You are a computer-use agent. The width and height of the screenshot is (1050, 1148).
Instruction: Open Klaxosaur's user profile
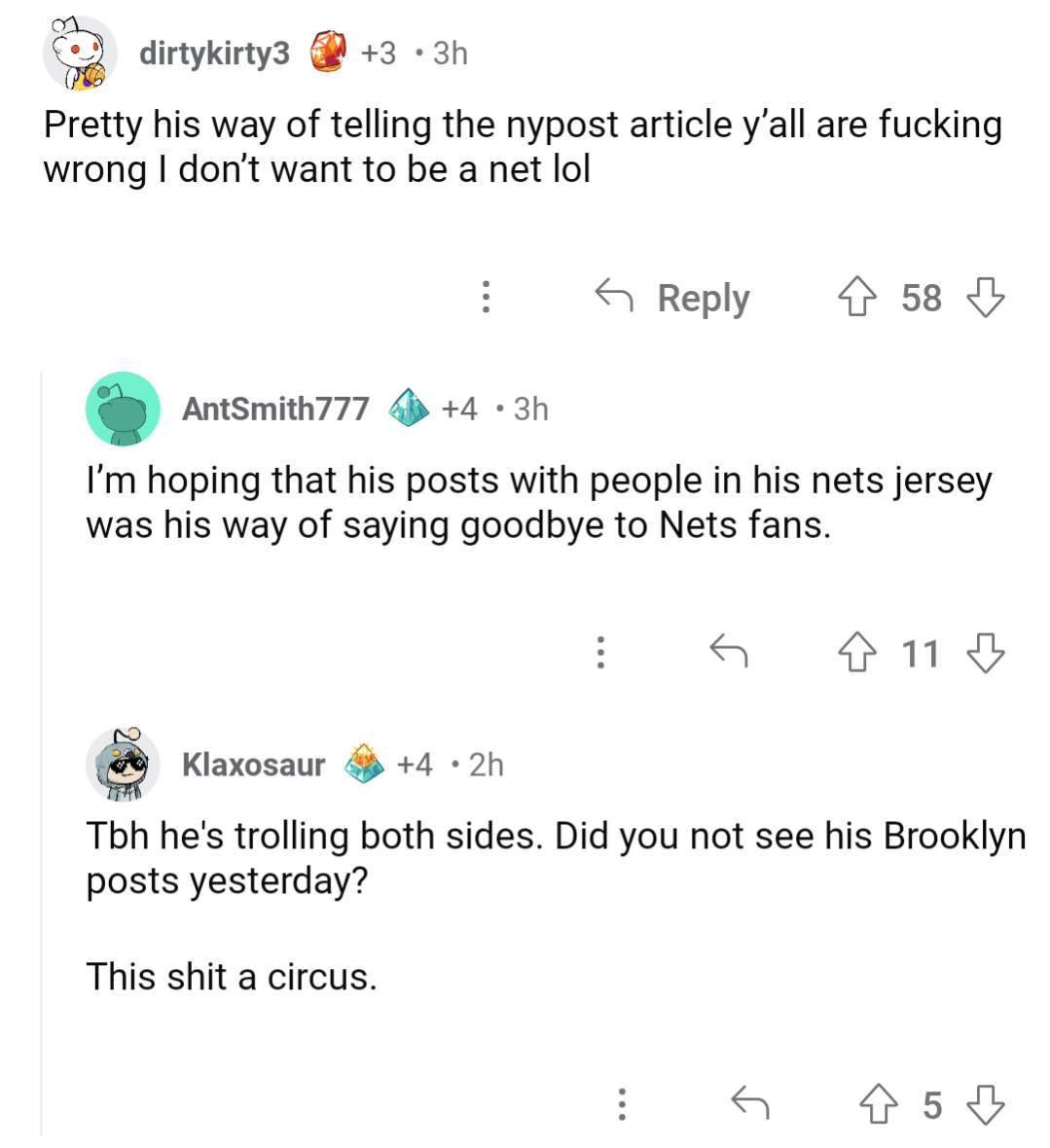253,765
